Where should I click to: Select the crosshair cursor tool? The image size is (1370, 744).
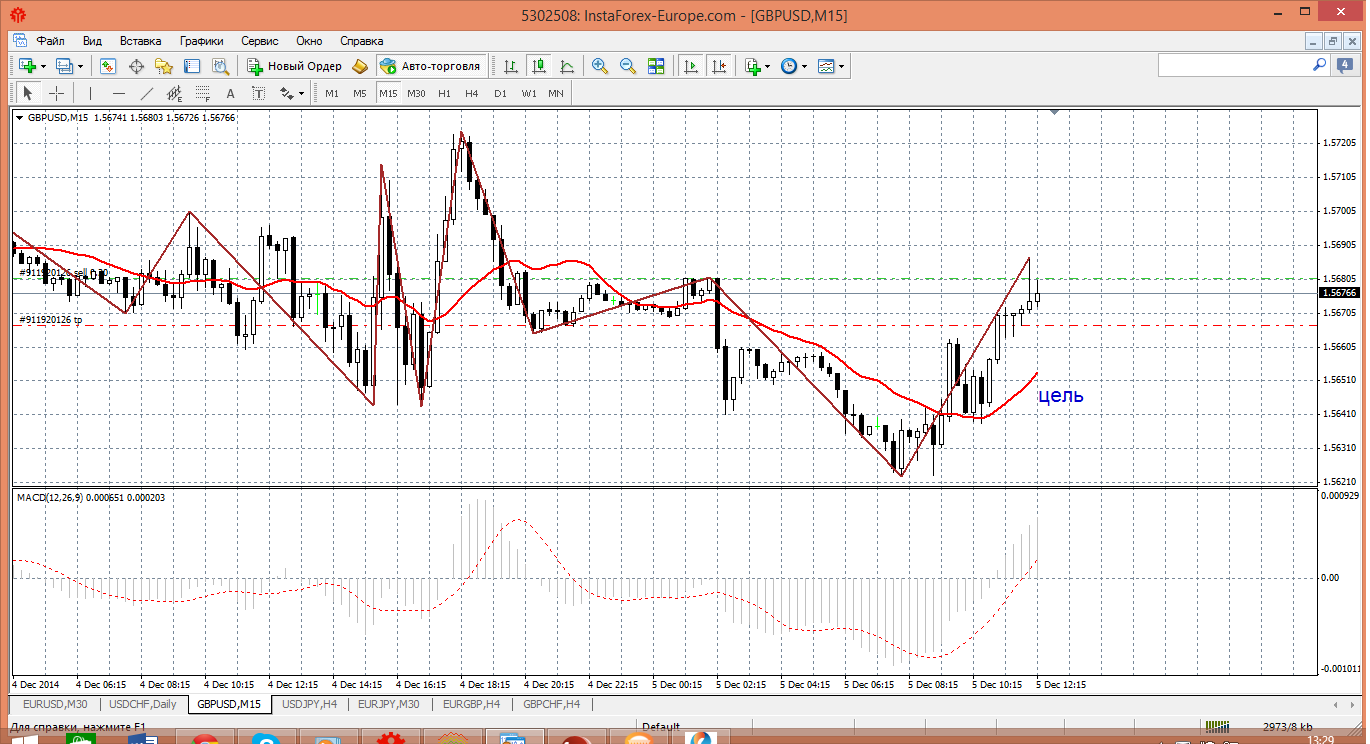coord(57,93)
